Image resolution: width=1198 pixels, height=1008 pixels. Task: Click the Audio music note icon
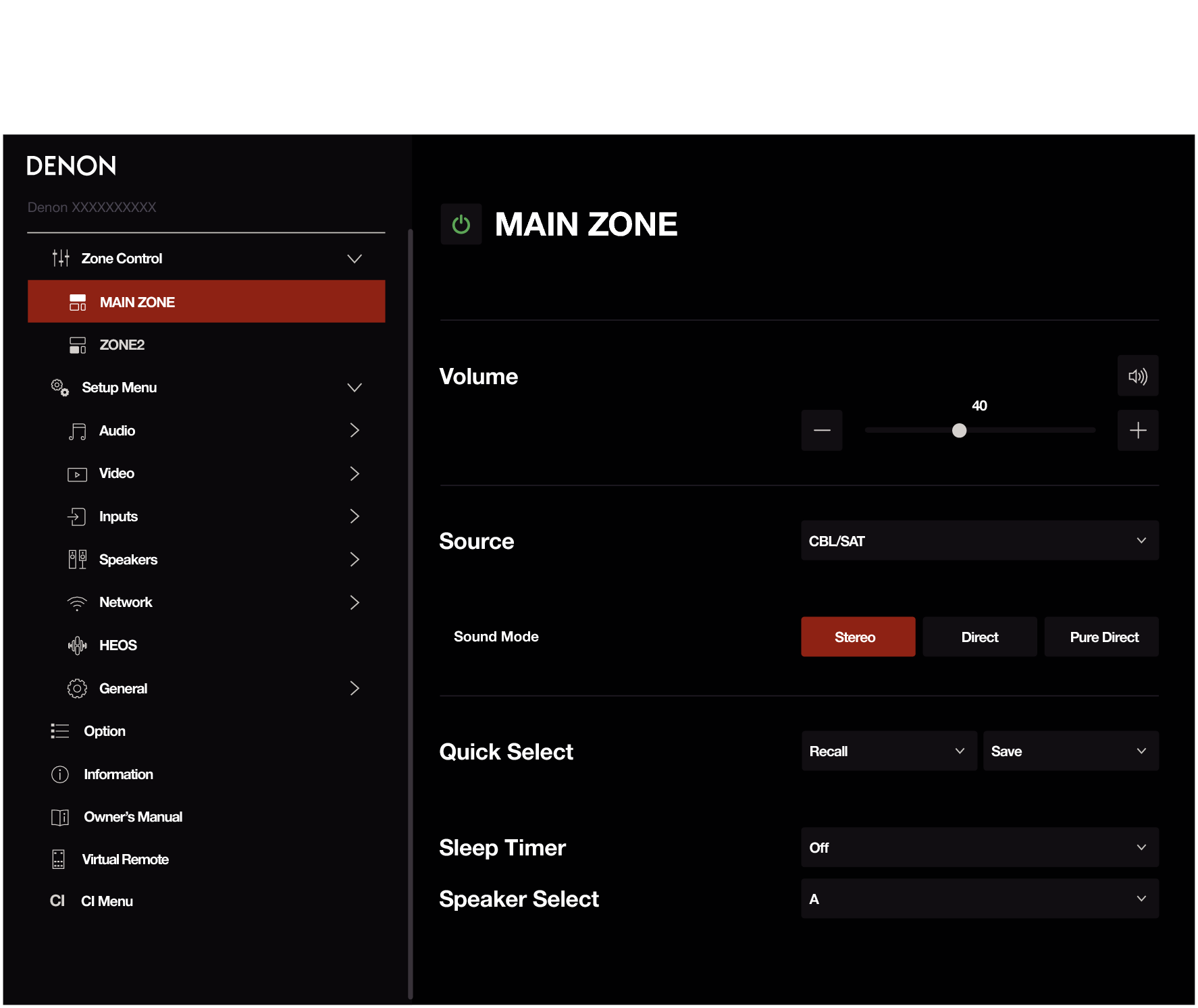[78, 431]
